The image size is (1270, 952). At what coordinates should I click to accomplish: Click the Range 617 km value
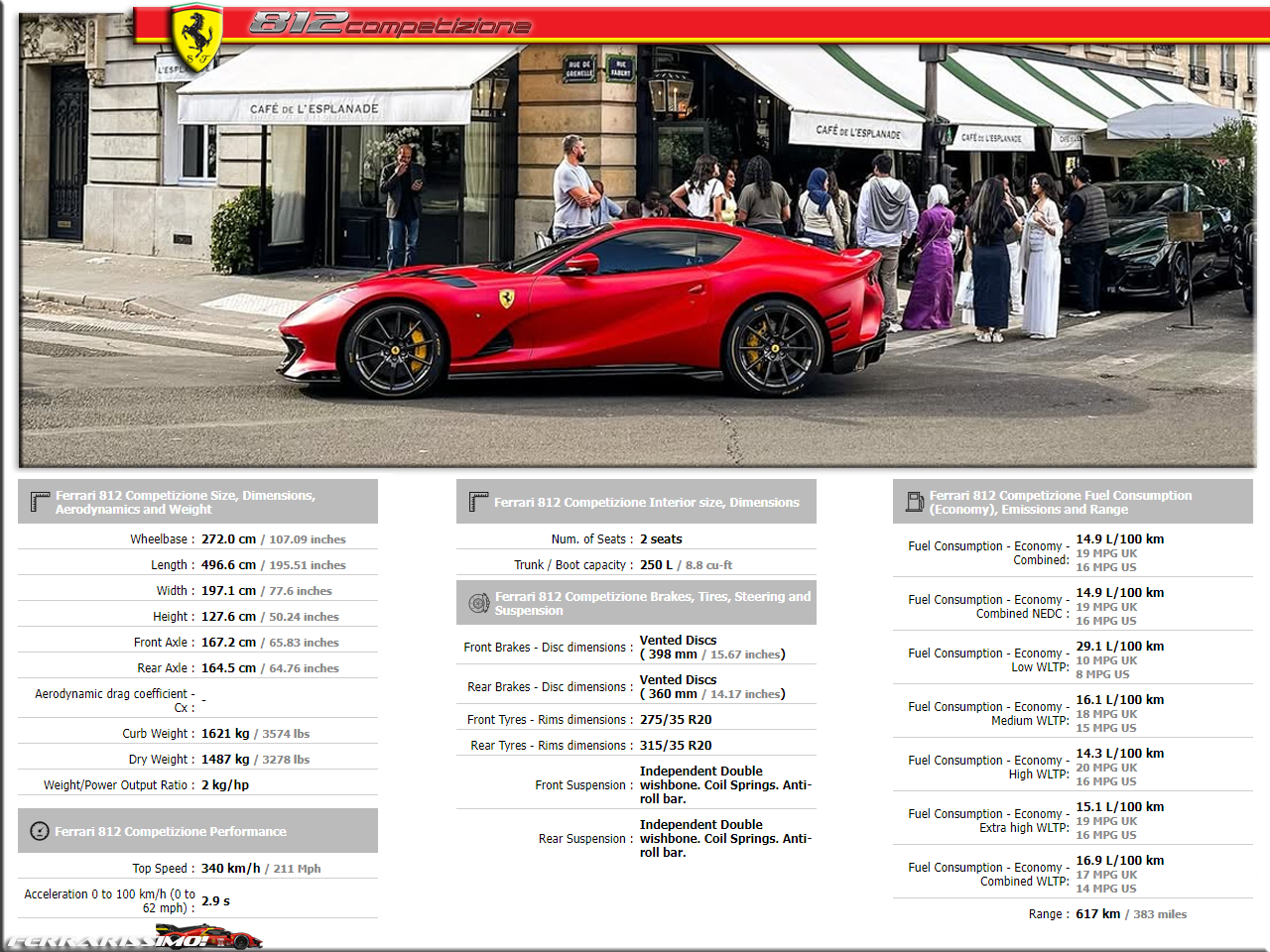(1097, 914)
